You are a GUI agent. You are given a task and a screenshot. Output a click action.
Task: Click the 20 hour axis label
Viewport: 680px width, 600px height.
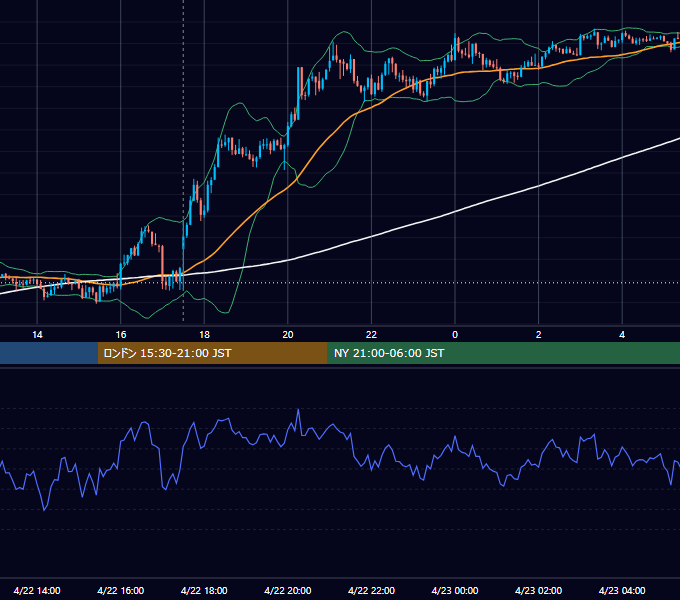[288, 335]
